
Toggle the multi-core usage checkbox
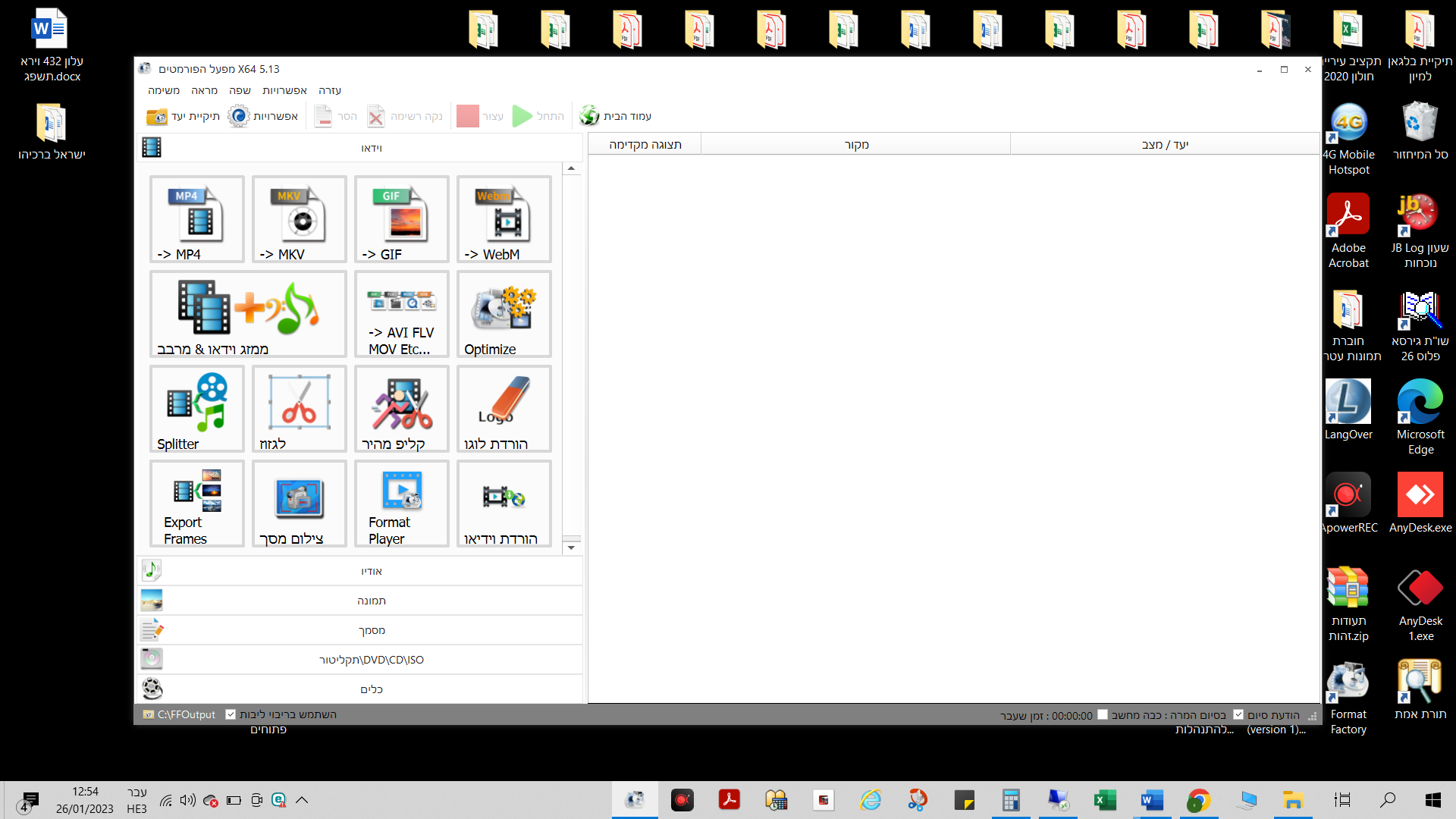231,714
